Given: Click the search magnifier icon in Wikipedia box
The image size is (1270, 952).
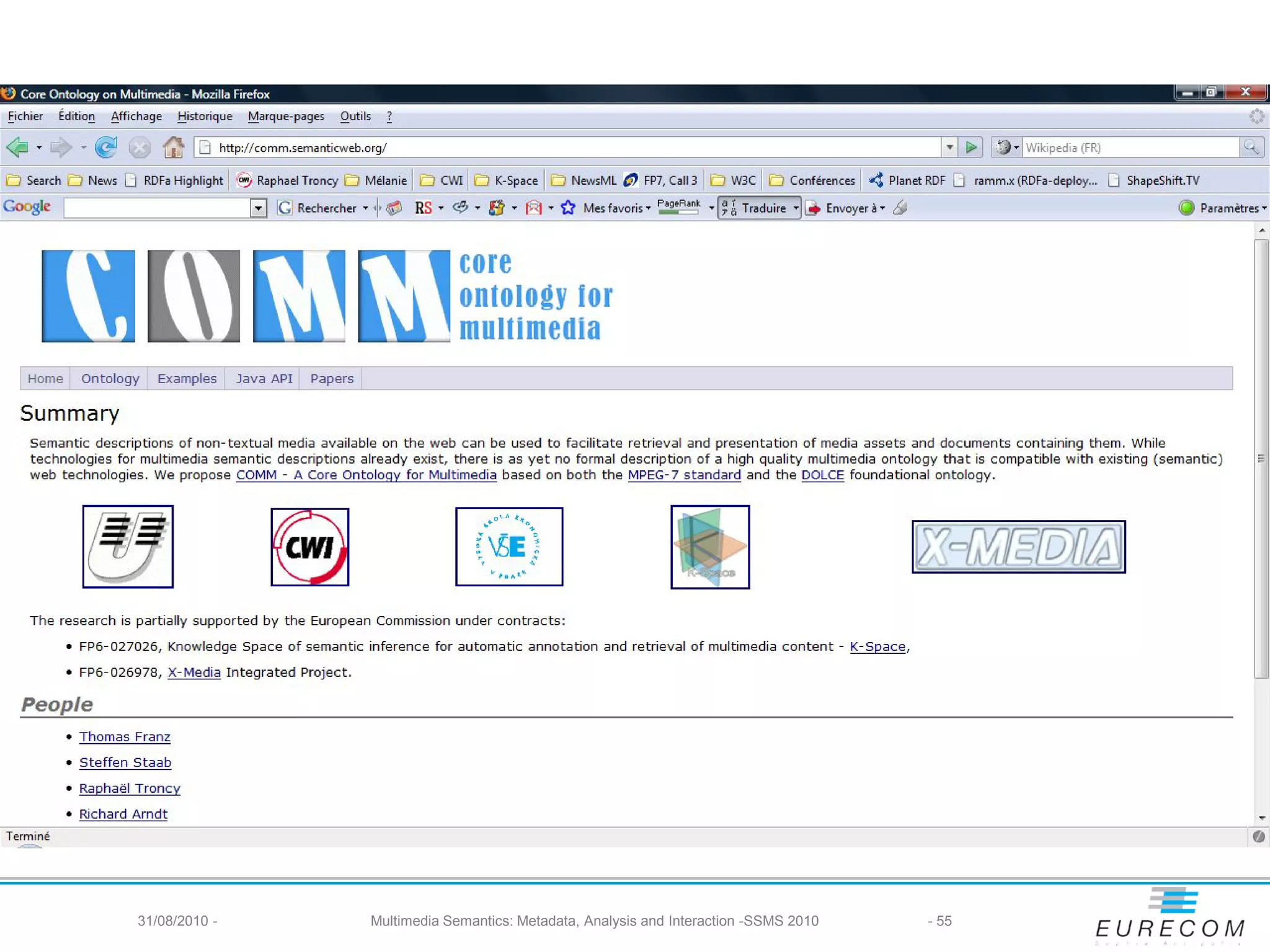Looking at the screenshot, I should pos(1251,148).
